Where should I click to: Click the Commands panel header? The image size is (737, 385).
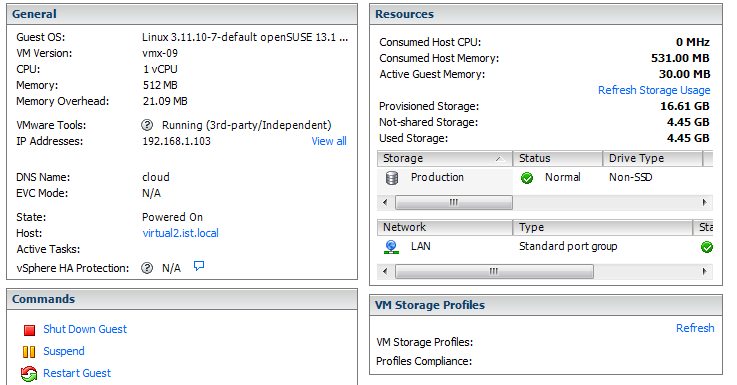[182, 299]
